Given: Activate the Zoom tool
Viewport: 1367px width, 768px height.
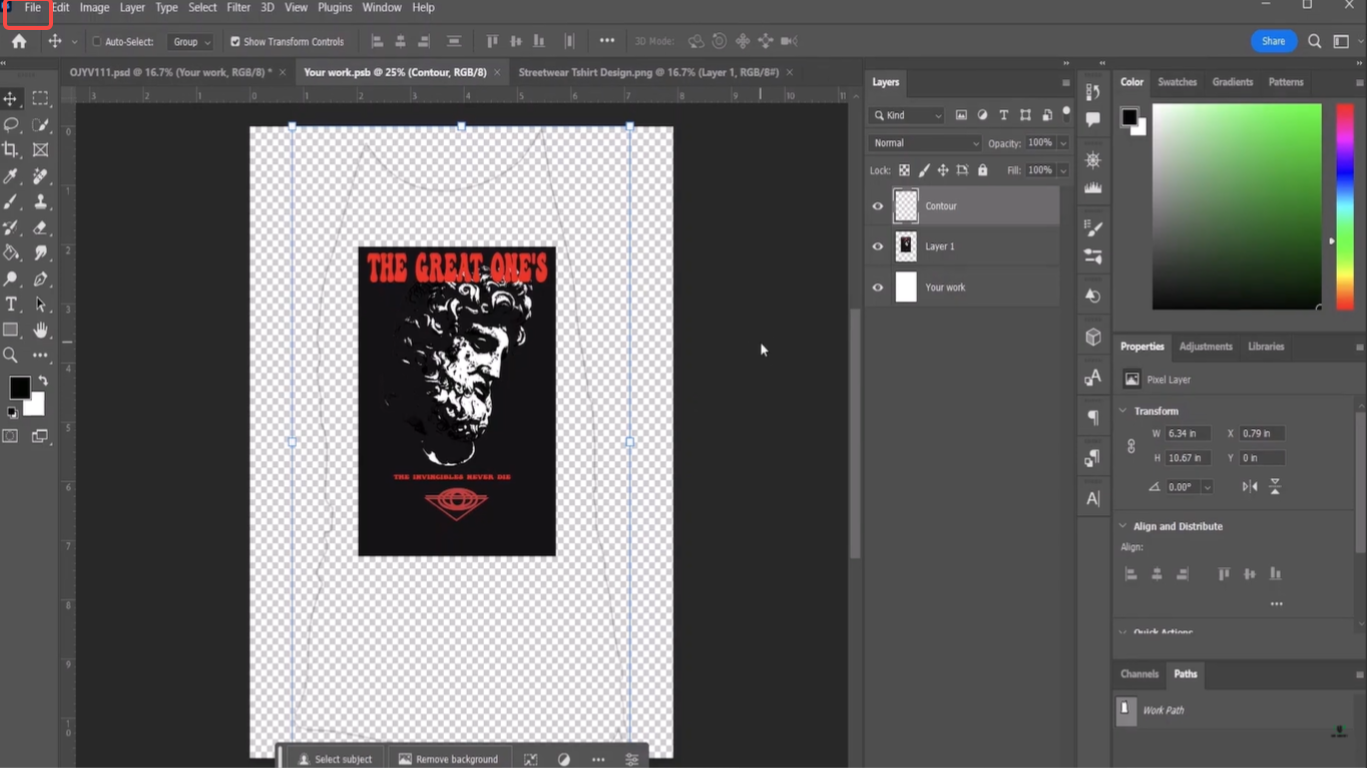Looking at the screenshot, I should (x=11, y=355).
